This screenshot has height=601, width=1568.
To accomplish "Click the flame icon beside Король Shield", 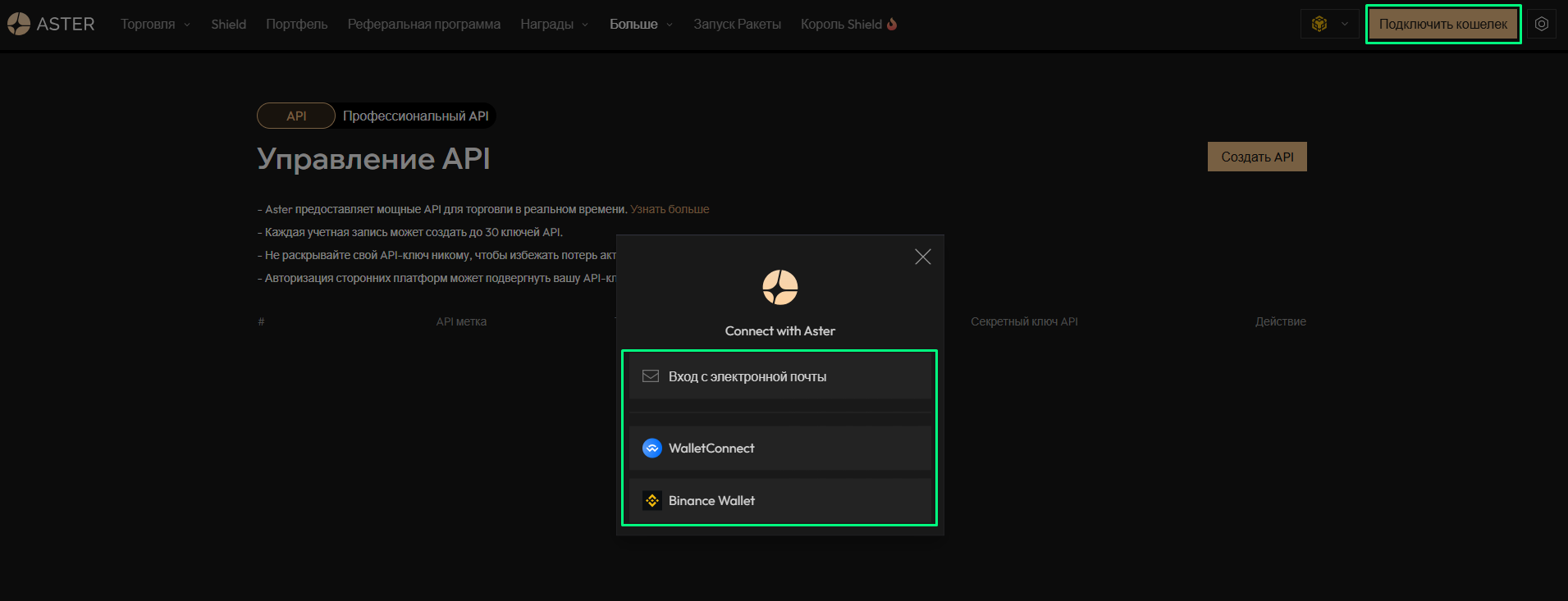I will 892,24.
